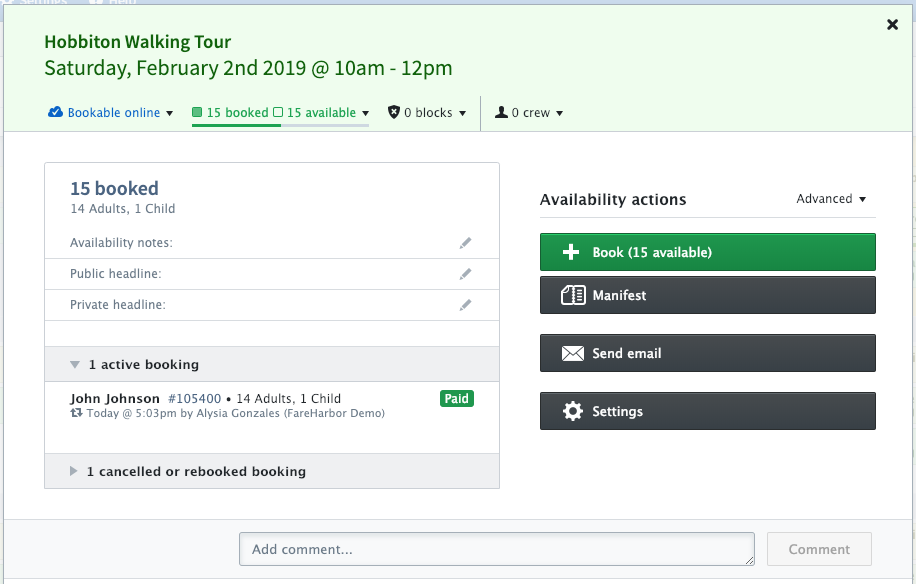Click inside the Add comment field
Screen dimensions: 916x584
(496, 549)
